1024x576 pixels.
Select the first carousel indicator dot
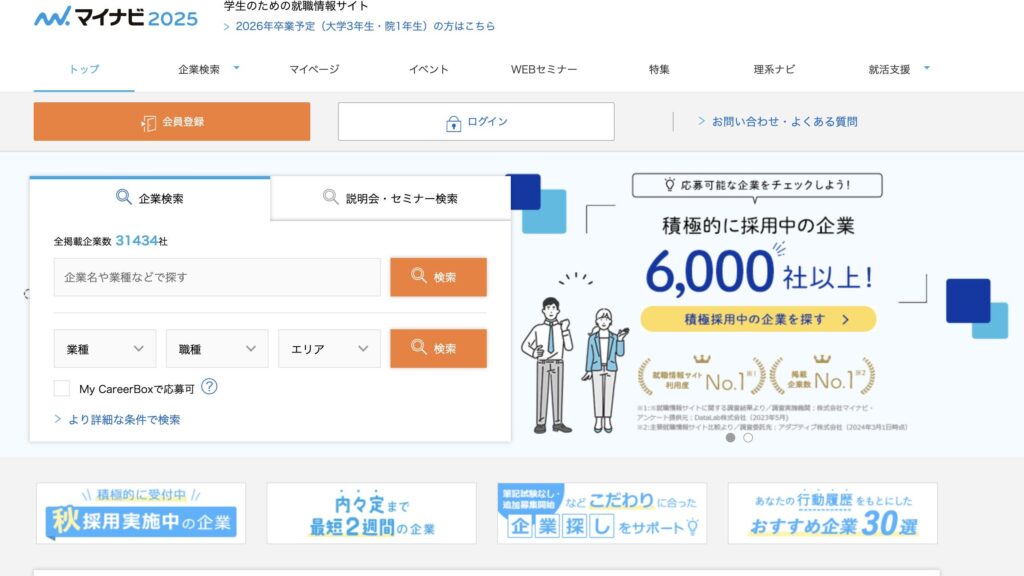click(730, 438)
